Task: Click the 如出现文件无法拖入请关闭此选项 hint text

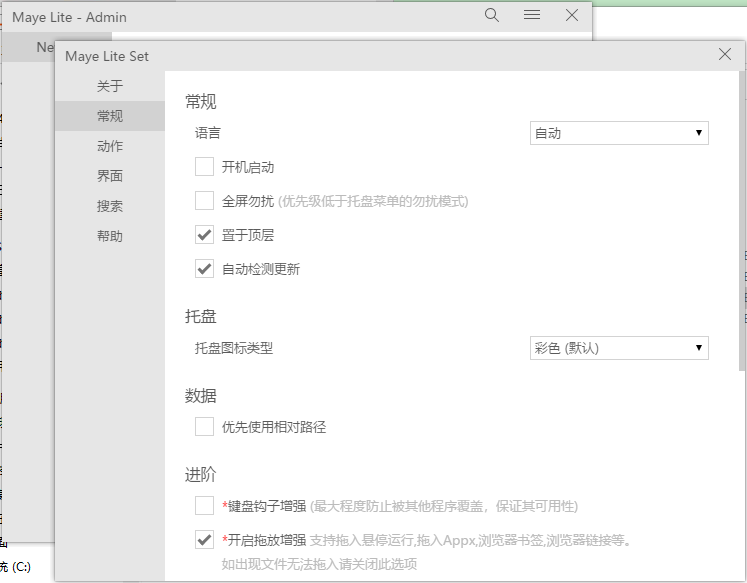Action: 319,564
